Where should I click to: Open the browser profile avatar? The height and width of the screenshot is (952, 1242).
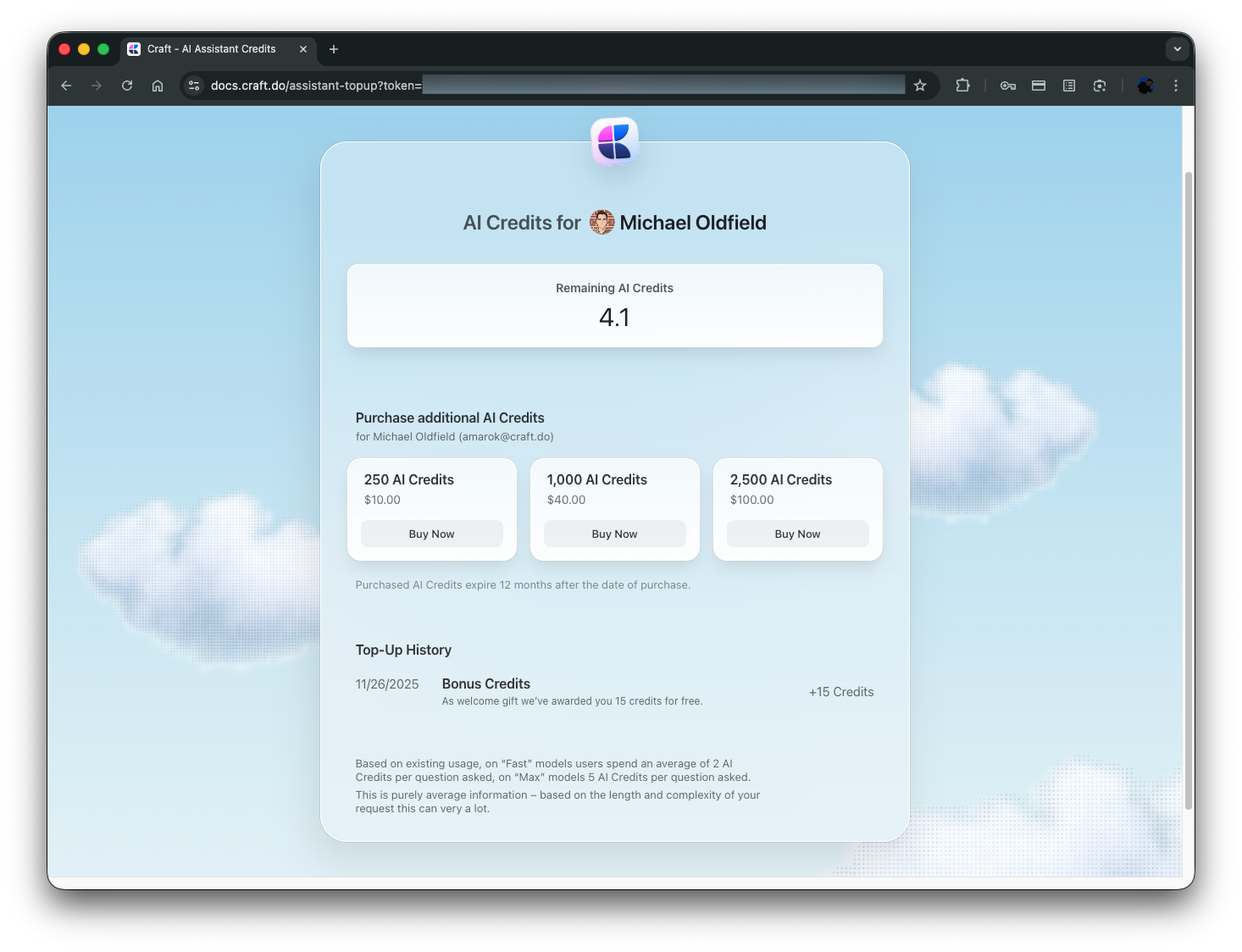click(1145, 86)
